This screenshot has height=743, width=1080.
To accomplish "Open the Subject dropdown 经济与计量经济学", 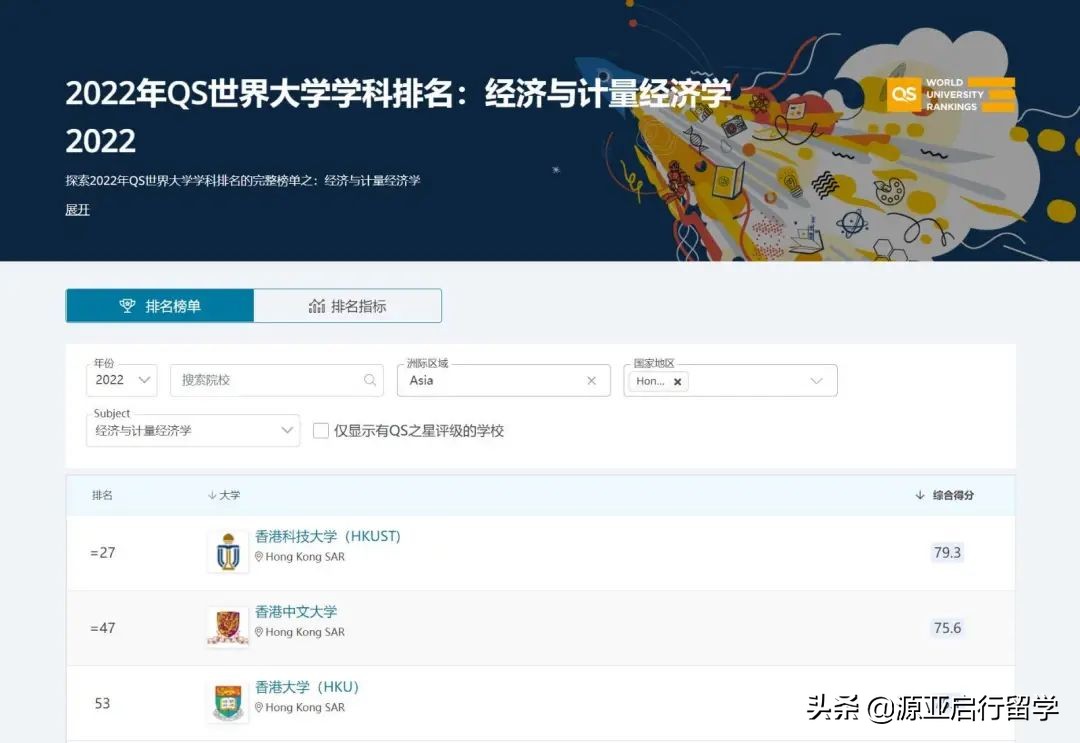I will tap(192, 430).
